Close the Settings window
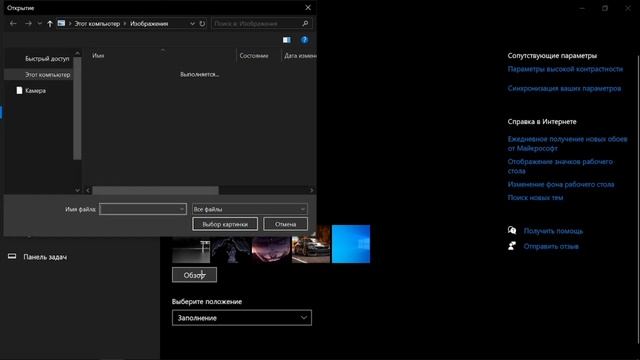The height and width of the screenshot is (360, 640). coord(628,8)
